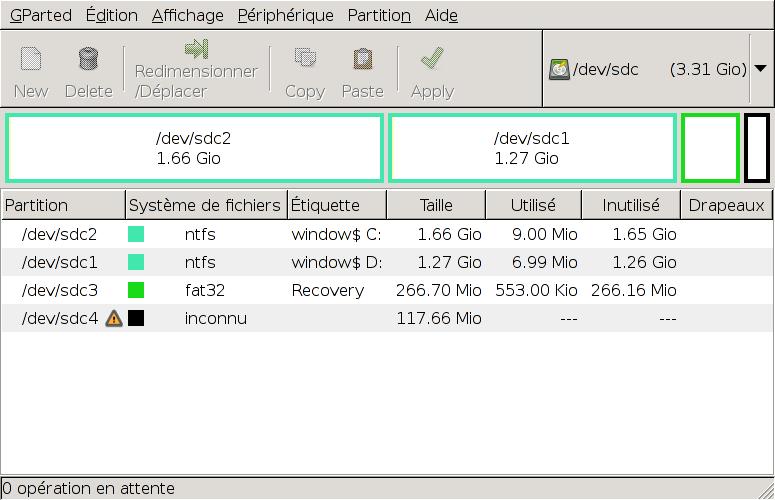The width and height of the screenshot is (775, 500).
Task: Sort by the Système de fichiers column header
Action: coord(205,205)
